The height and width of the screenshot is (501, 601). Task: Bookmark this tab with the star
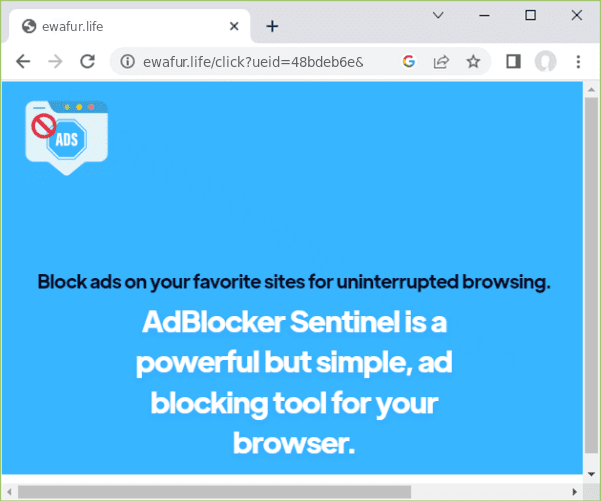[473, 62]
